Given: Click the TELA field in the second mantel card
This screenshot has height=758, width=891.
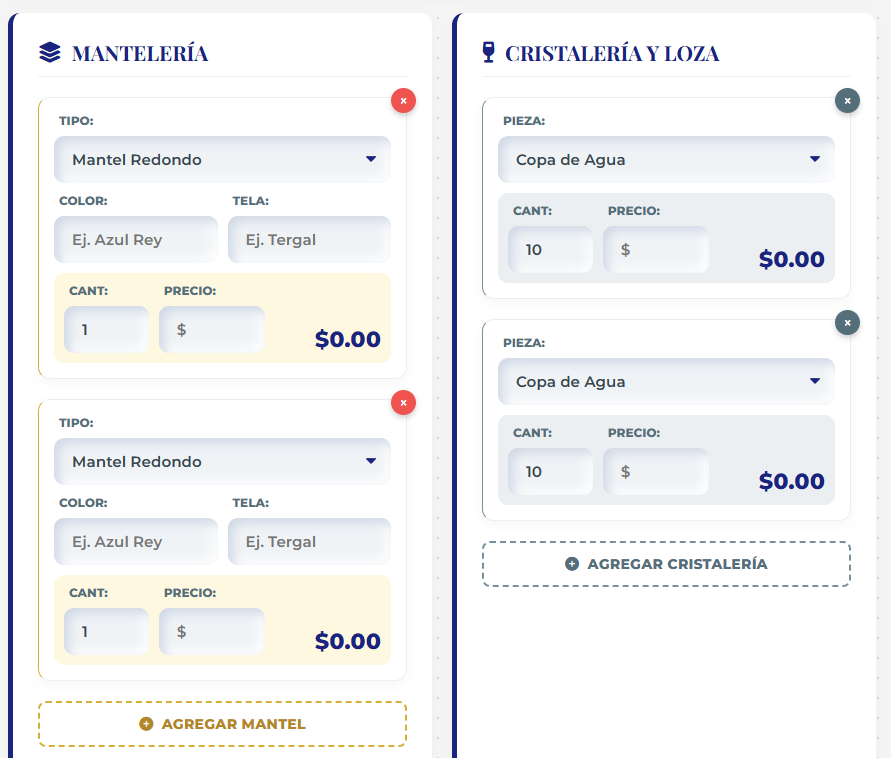Looking at the screenshot, I should (x=309, y=541).
